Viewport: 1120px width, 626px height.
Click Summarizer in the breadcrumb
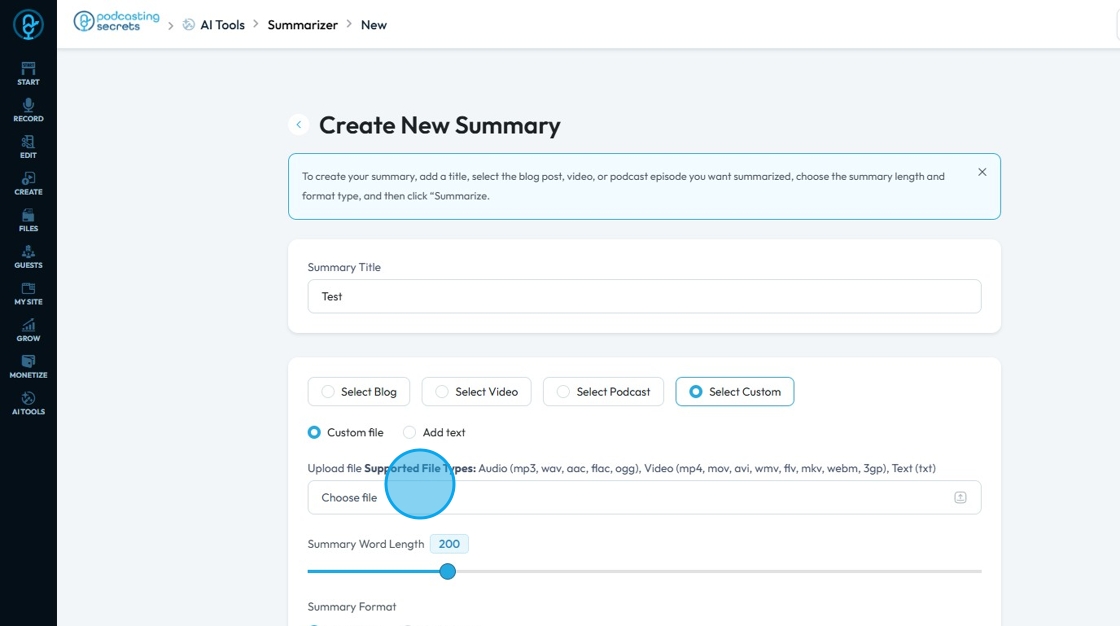pyautogui.click(x=302, y=25)
